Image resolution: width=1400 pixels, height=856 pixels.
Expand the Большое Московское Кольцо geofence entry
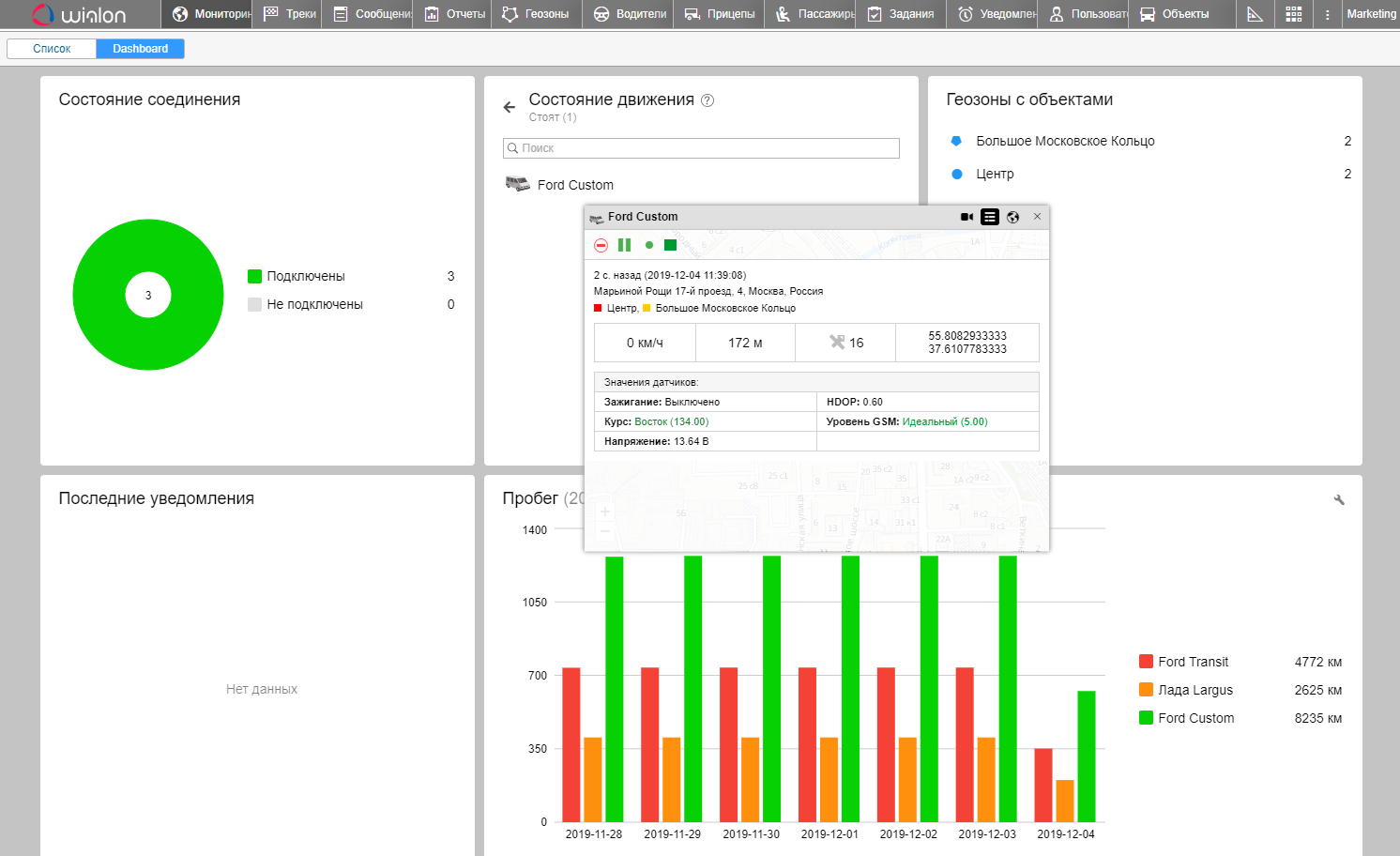[x=1065, y=141]
